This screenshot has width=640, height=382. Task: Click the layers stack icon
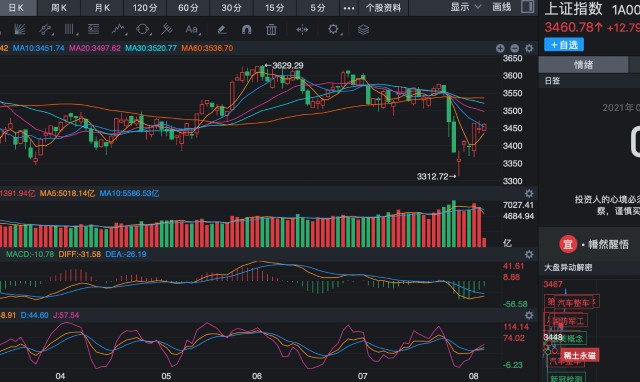(x=363, y=29)
